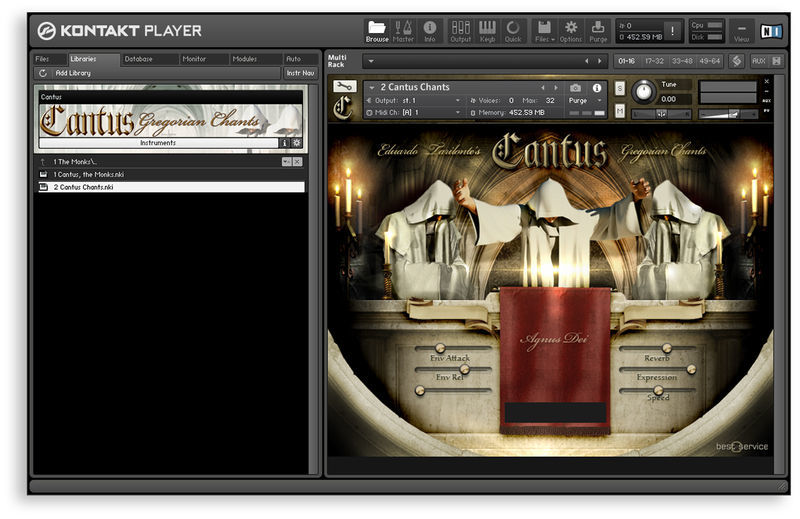The image size is (800, 519).
Task: Close the library folder with X button
Action: pyautogui.click(x=297, y=162)
